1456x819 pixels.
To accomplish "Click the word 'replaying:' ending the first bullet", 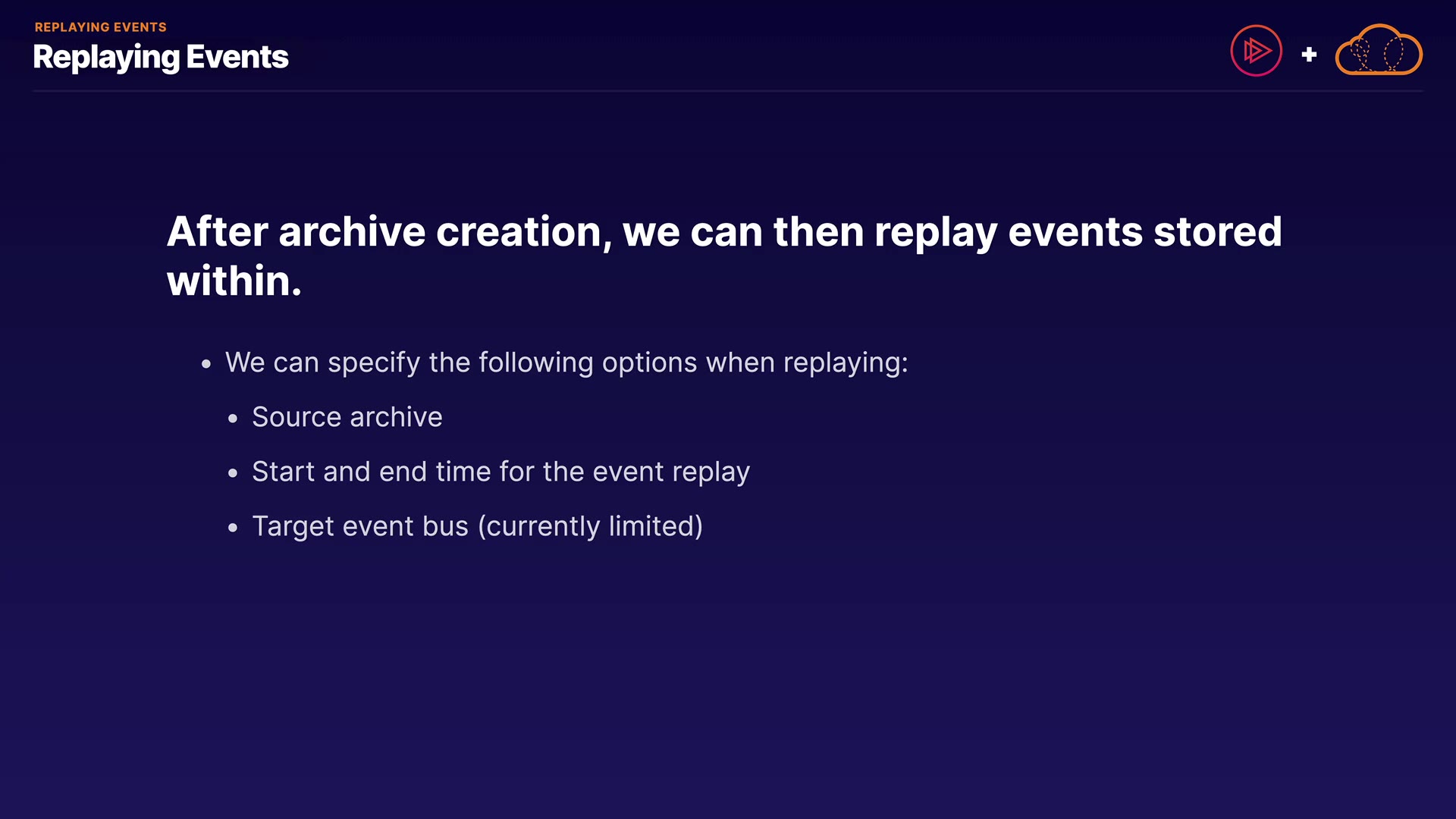I will pos(845,362).
